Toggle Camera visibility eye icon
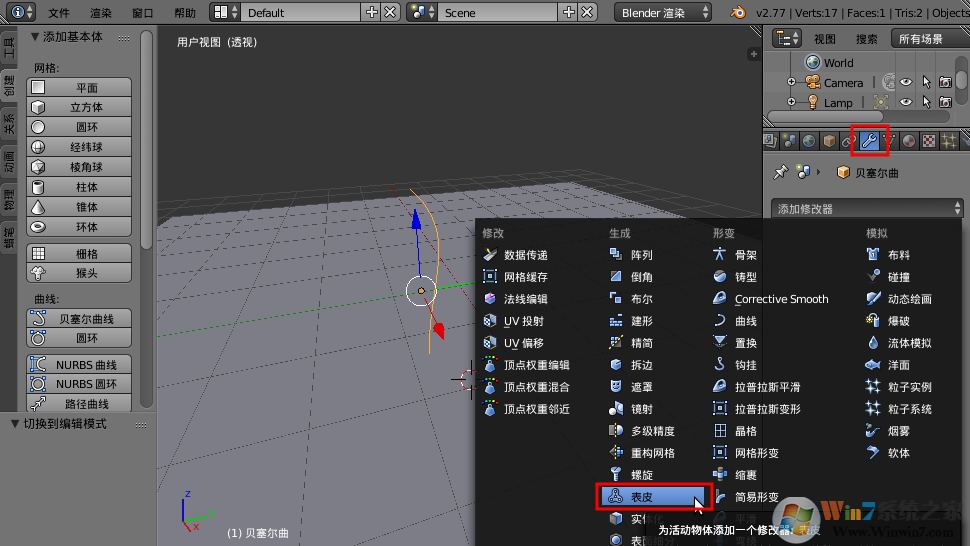This screenshot has width=970, height=546. (906, 82)
